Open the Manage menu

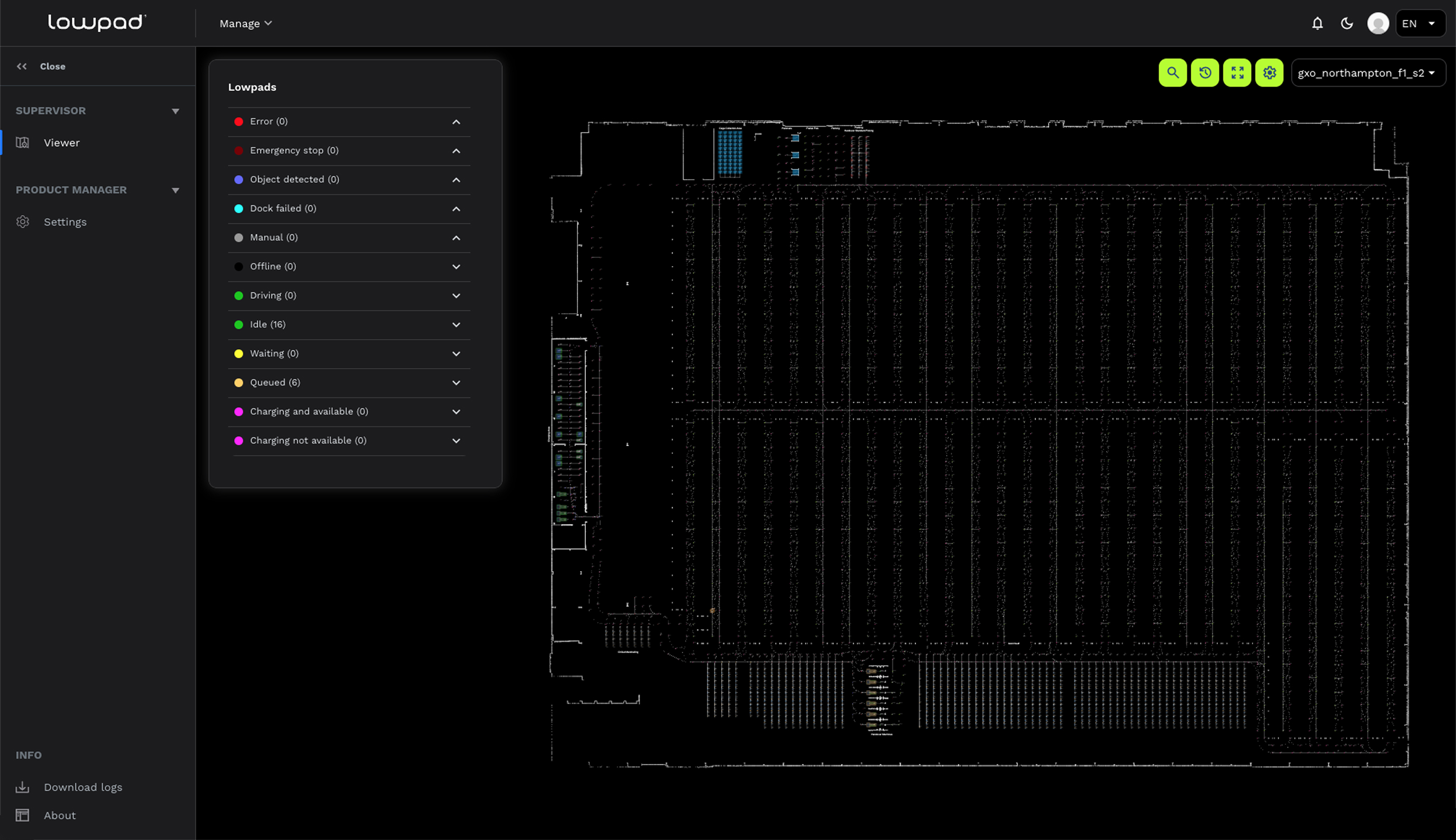[245, 24]
